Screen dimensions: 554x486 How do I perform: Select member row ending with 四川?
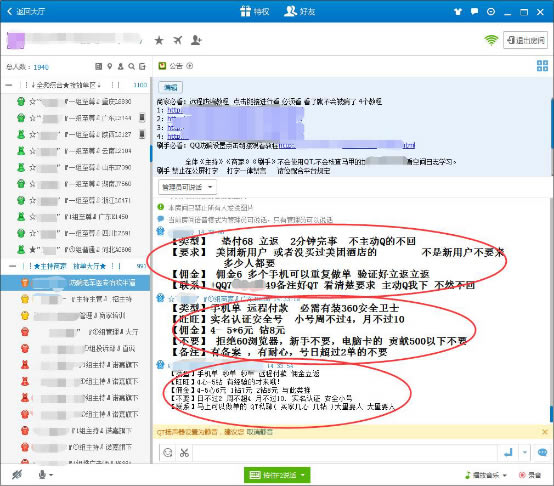(76, 233)
